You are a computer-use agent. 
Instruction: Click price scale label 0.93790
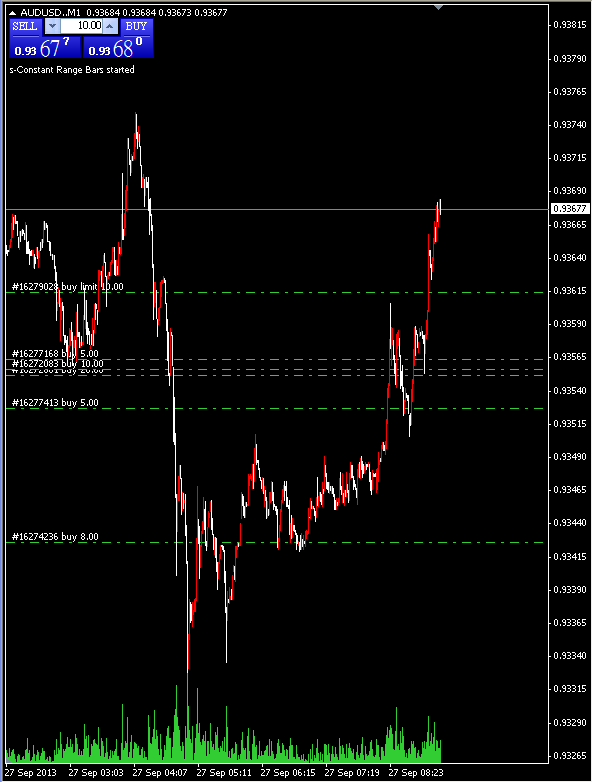[x=570, y=59]
